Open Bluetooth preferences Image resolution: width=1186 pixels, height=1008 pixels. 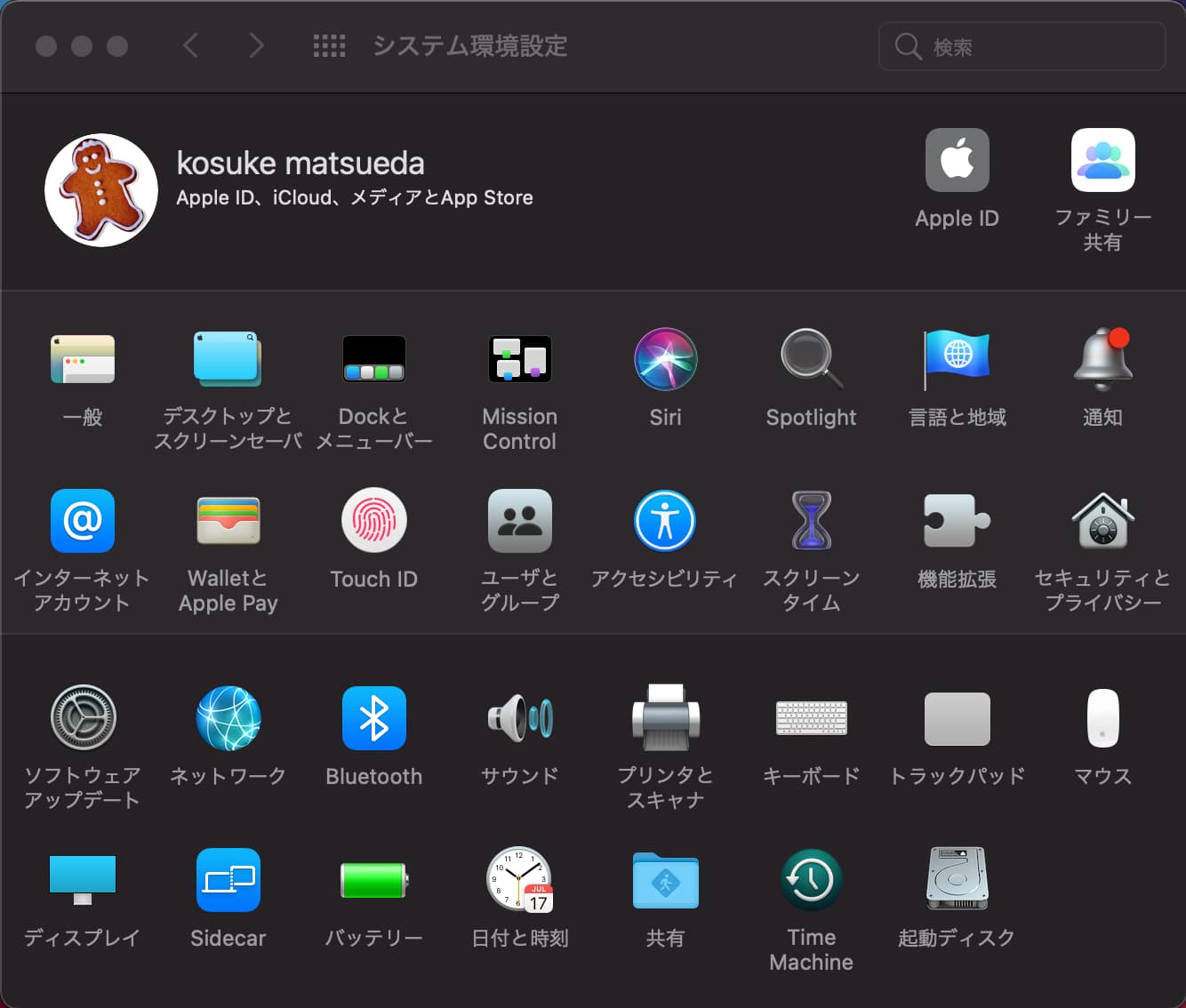click(374, 718)
